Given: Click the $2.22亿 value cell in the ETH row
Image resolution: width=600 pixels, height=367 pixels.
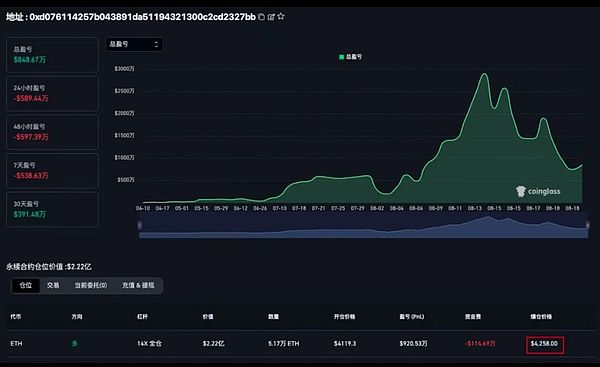Looking at the screenshot, I should coord(214,344).
